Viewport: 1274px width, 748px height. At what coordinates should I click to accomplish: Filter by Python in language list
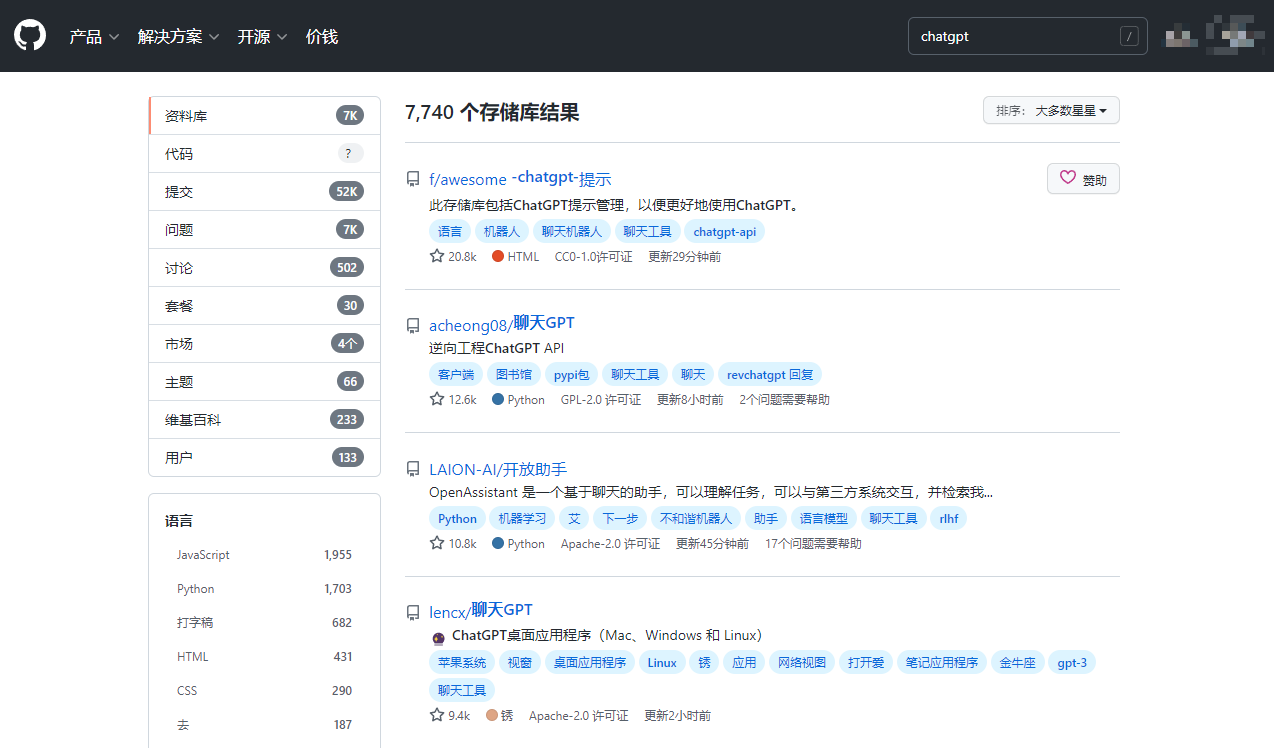[196, 589]
